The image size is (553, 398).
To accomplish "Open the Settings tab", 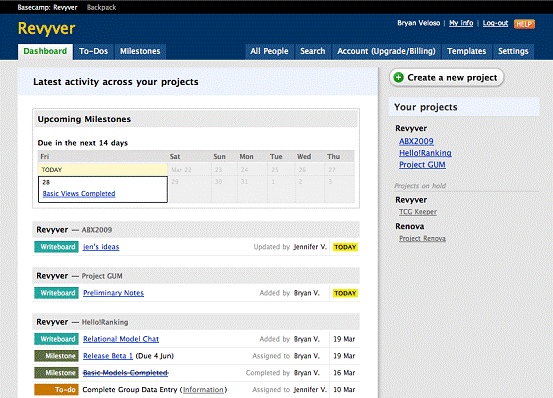I will pyautogui.click(x=513, y=51).
